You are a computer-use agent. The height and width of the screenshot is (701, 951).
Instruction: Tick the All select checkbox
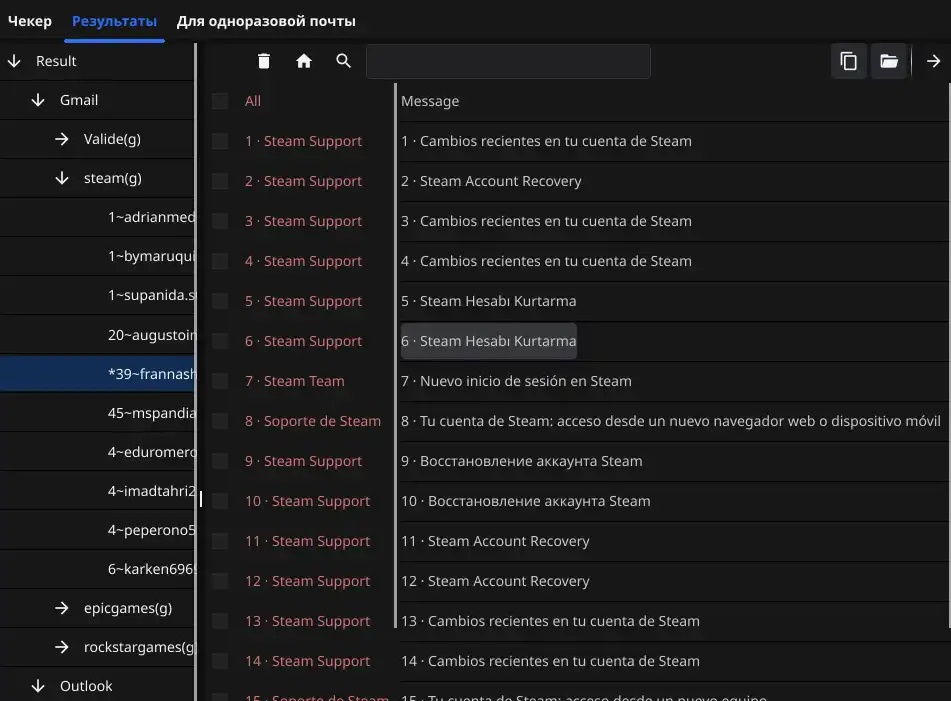pos(220,101)
